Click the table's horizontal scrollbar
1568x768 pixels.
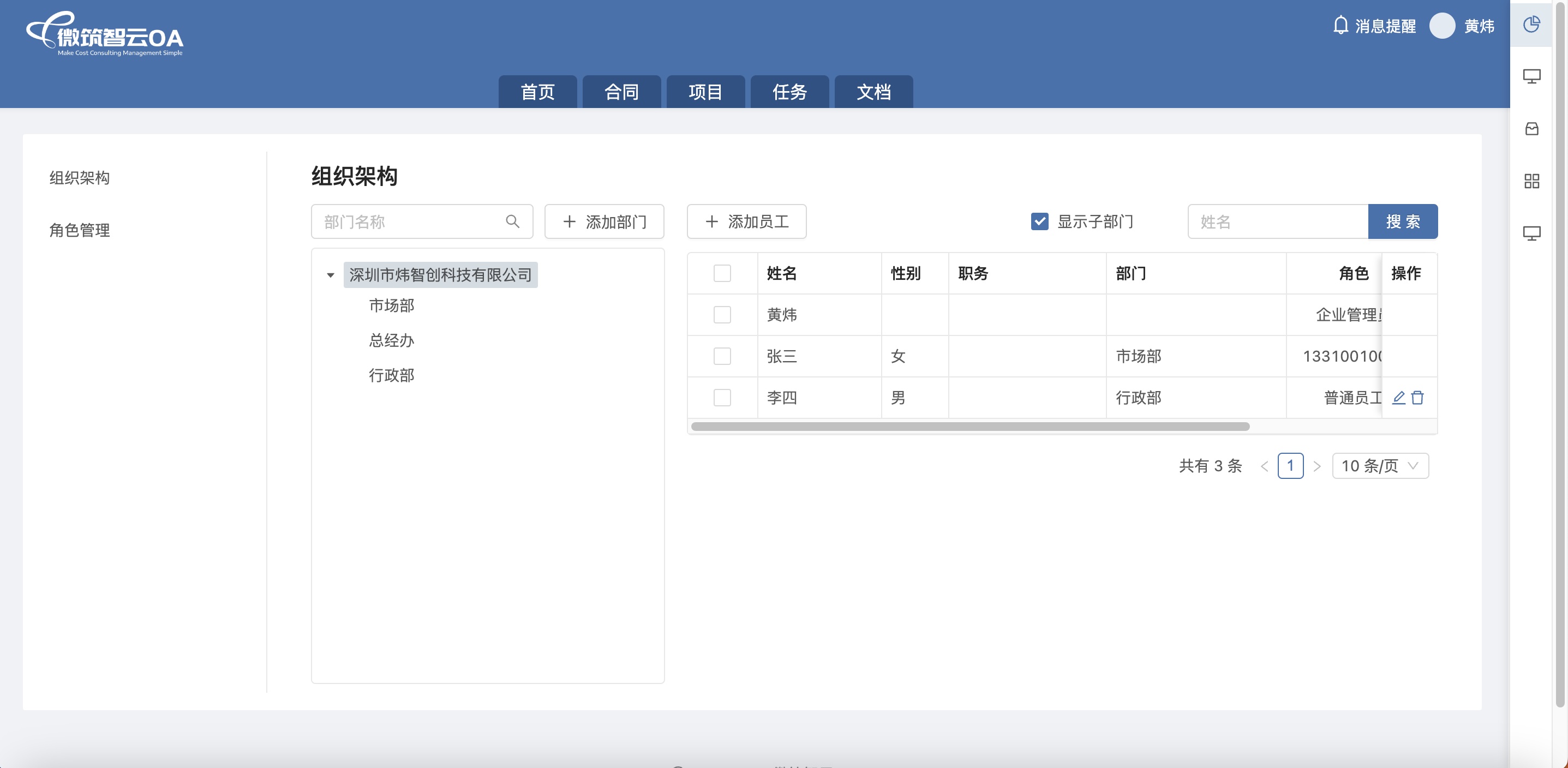click(x=970, y=427)
